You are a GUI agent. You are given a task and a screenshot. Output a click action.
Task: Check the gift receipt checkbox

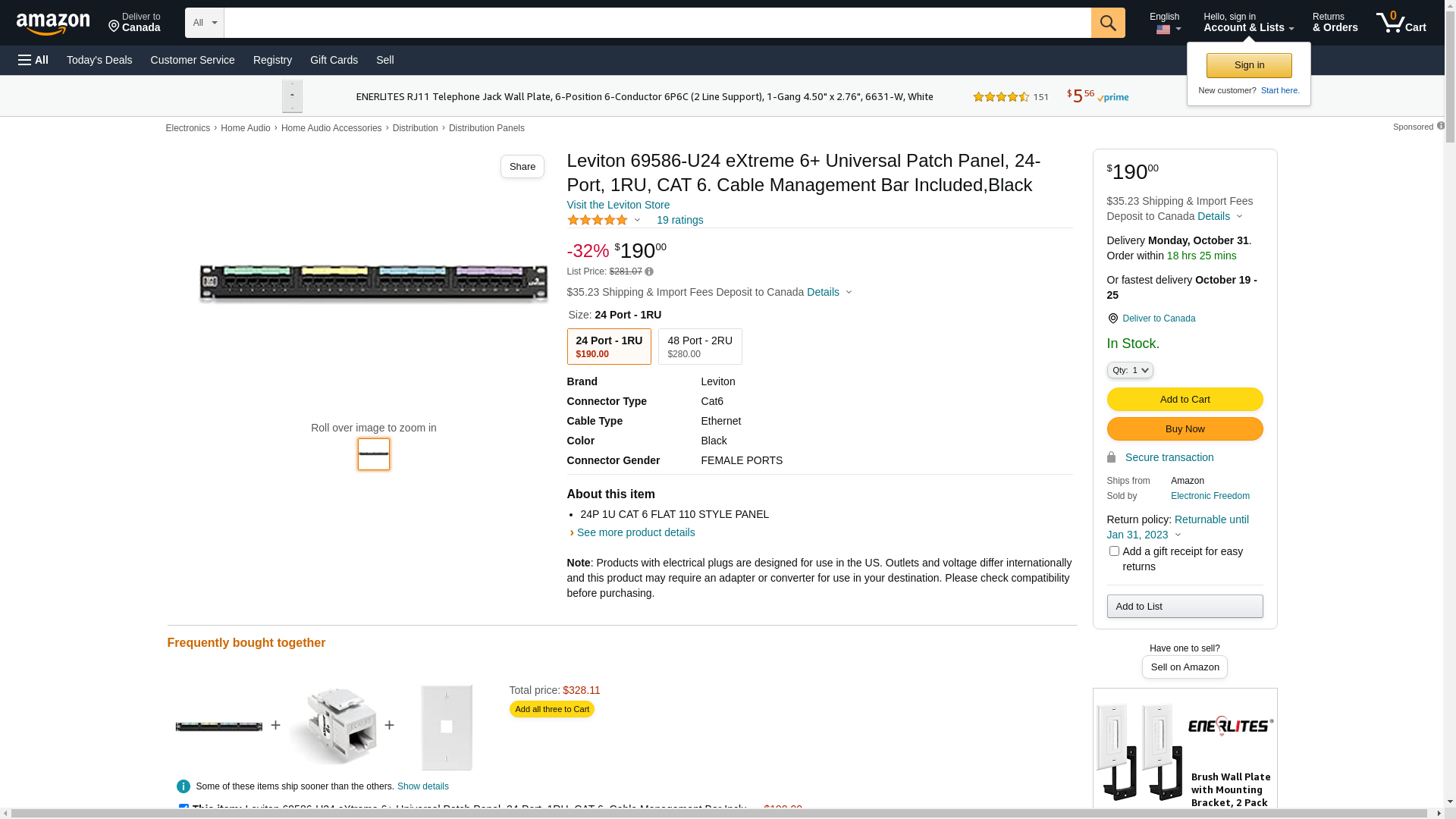point(1114,551)
